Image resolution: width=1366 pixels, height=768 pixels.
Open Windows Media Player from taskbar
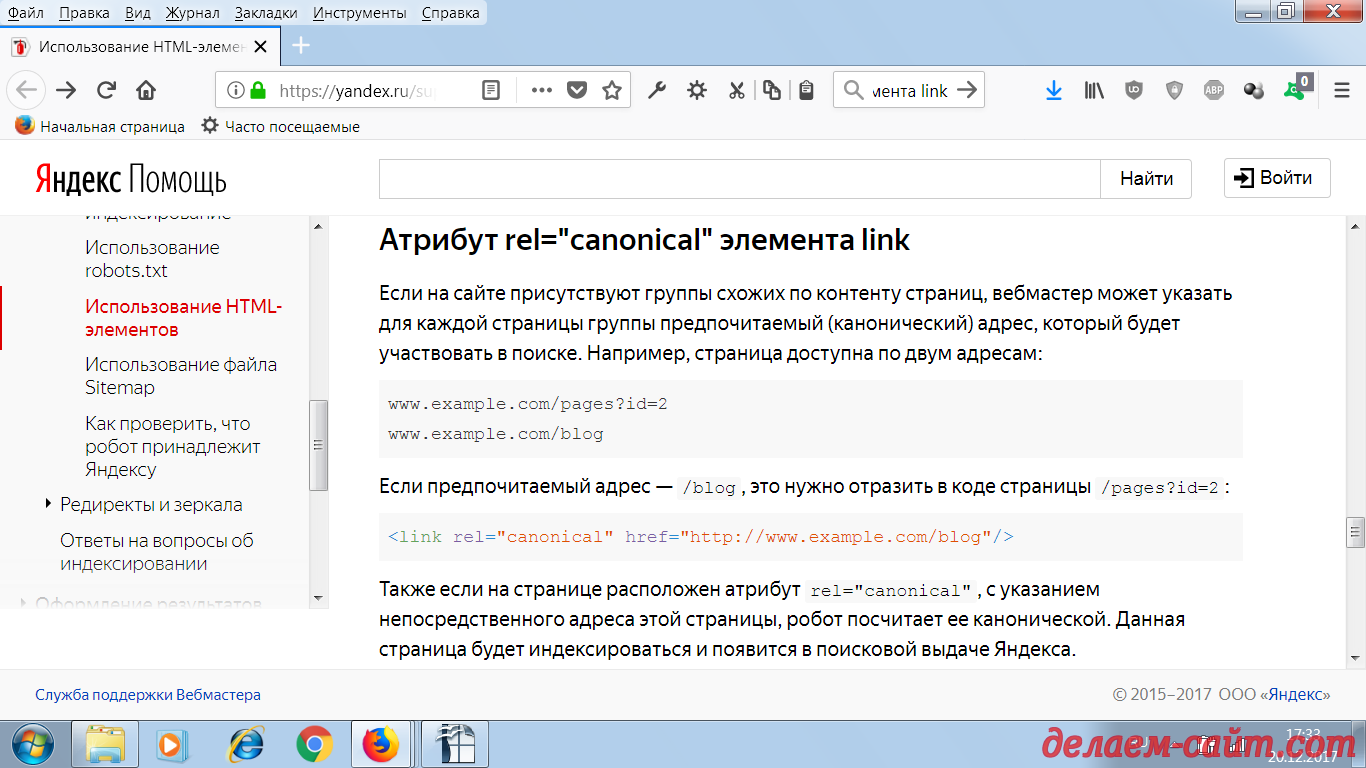click(x=172, y=744)
